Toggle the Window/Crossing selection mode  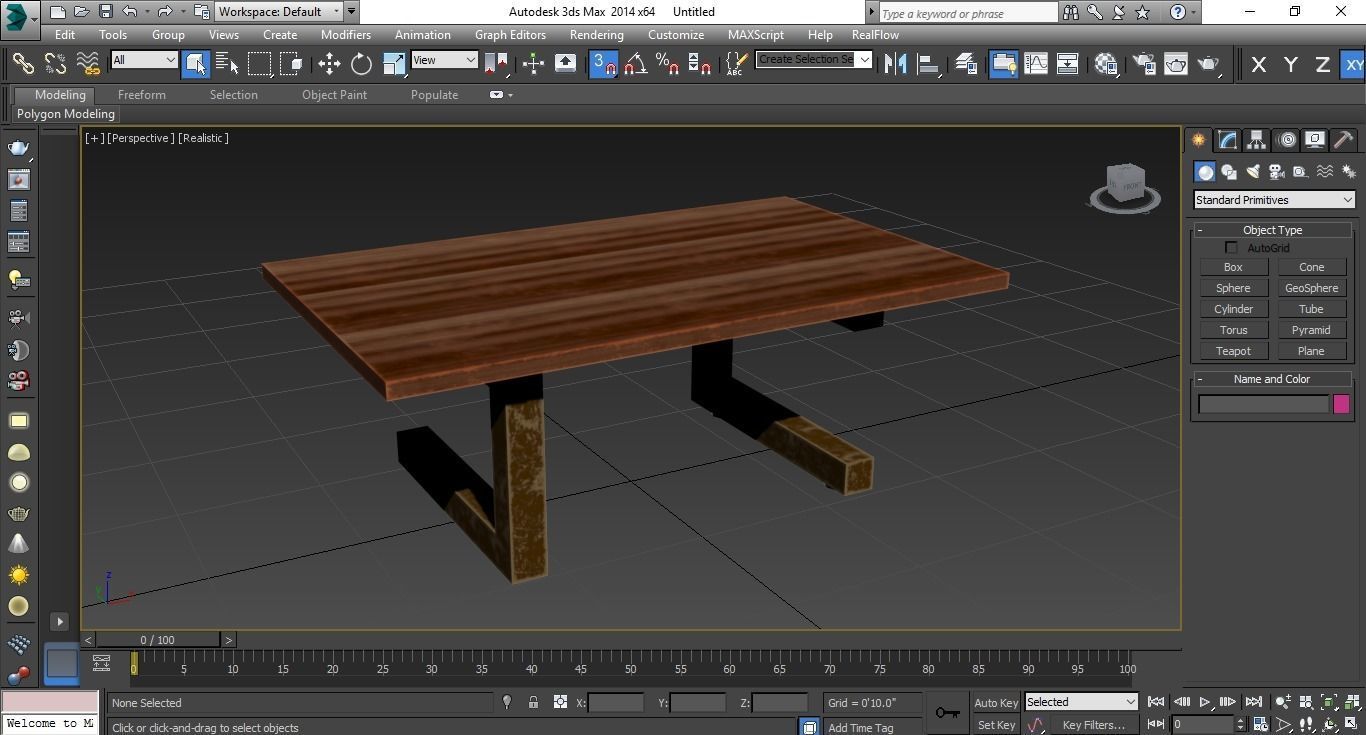click(x=291, y=63)
